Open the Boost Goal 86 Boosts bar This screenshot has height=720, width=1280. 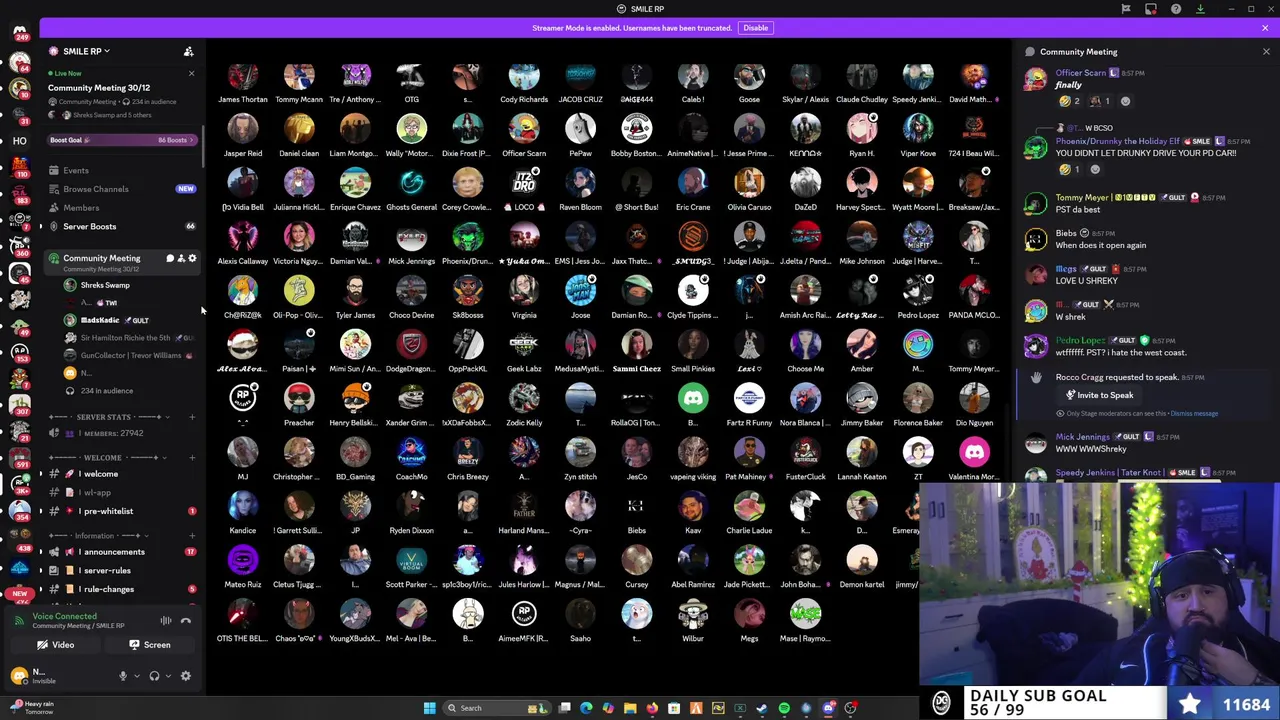(x=120, y=140)
